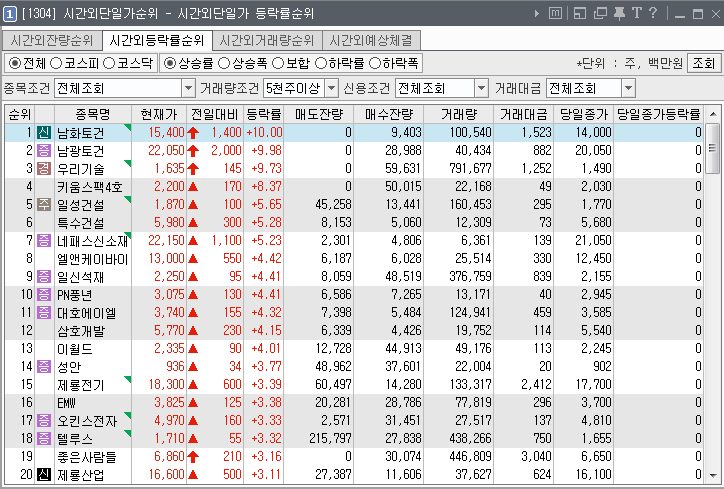Select the 보합 radio button

(278, 63)
